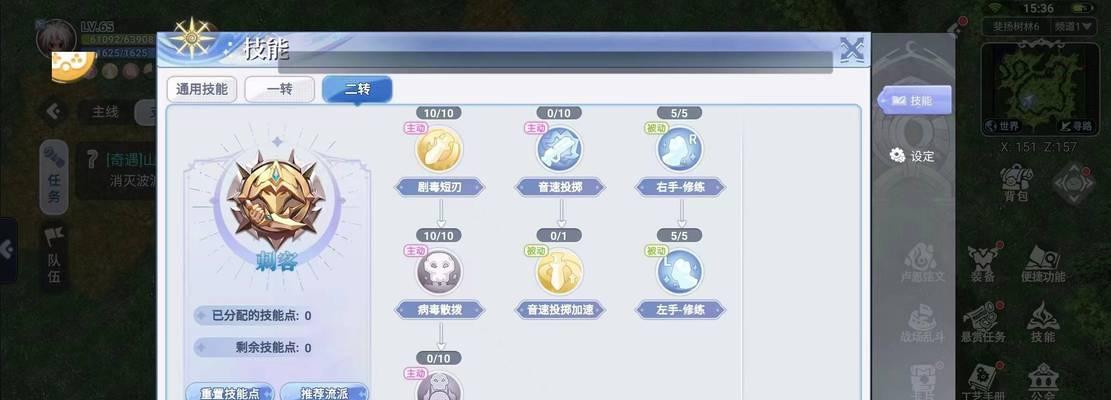Select the 二转 tab
Image resolution: width=1111 pixels, height=400 pixels.
(x=357, y=90)
